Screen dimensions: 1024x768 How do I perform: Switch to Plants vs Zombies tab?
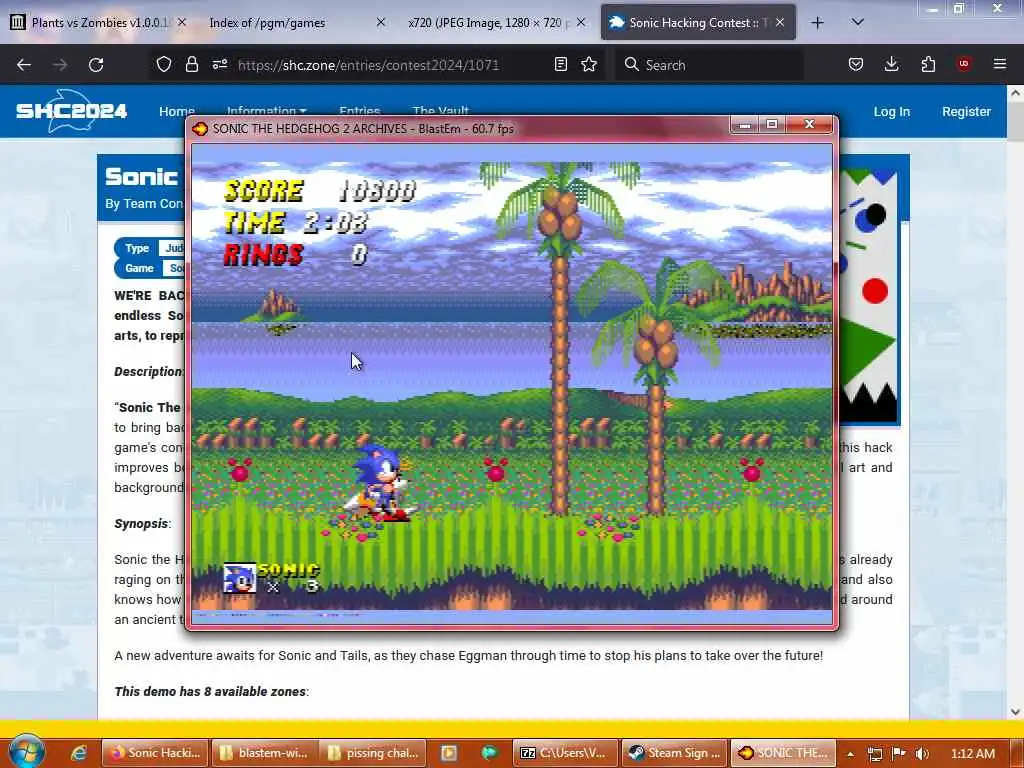coord(100,22)
